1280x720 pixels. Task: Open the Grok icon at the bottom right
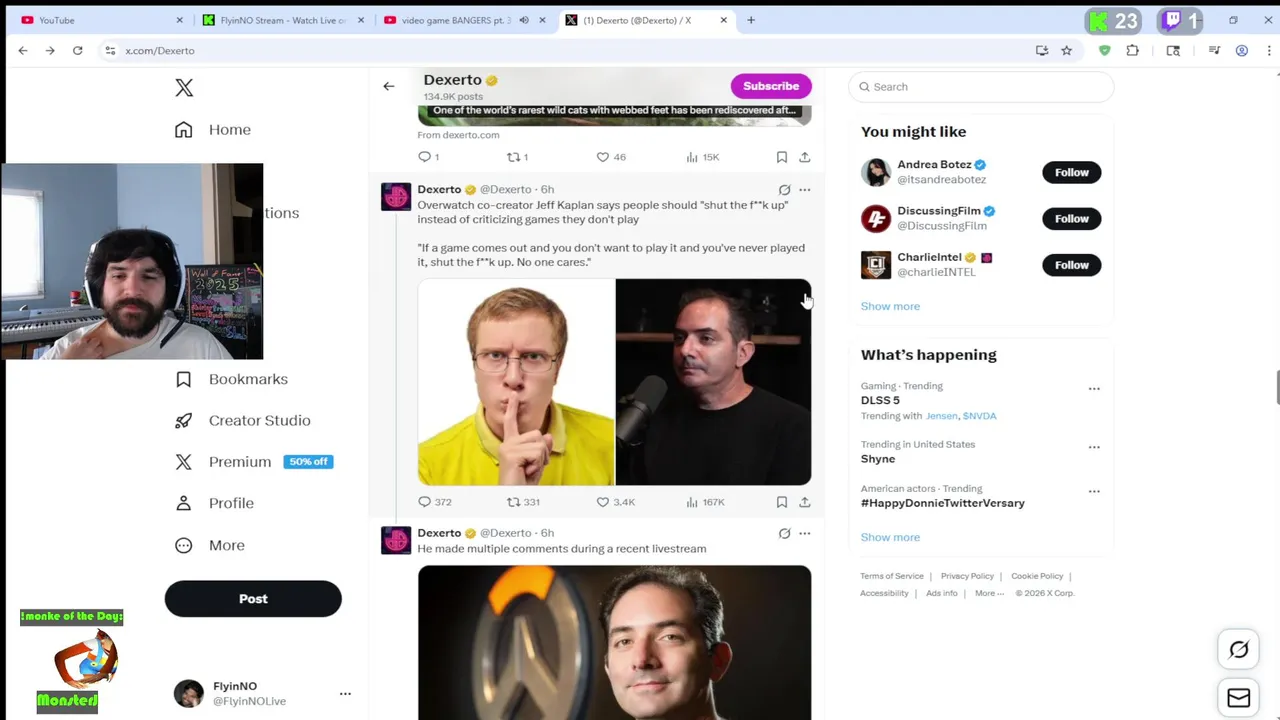click(x=1239, y=650)
